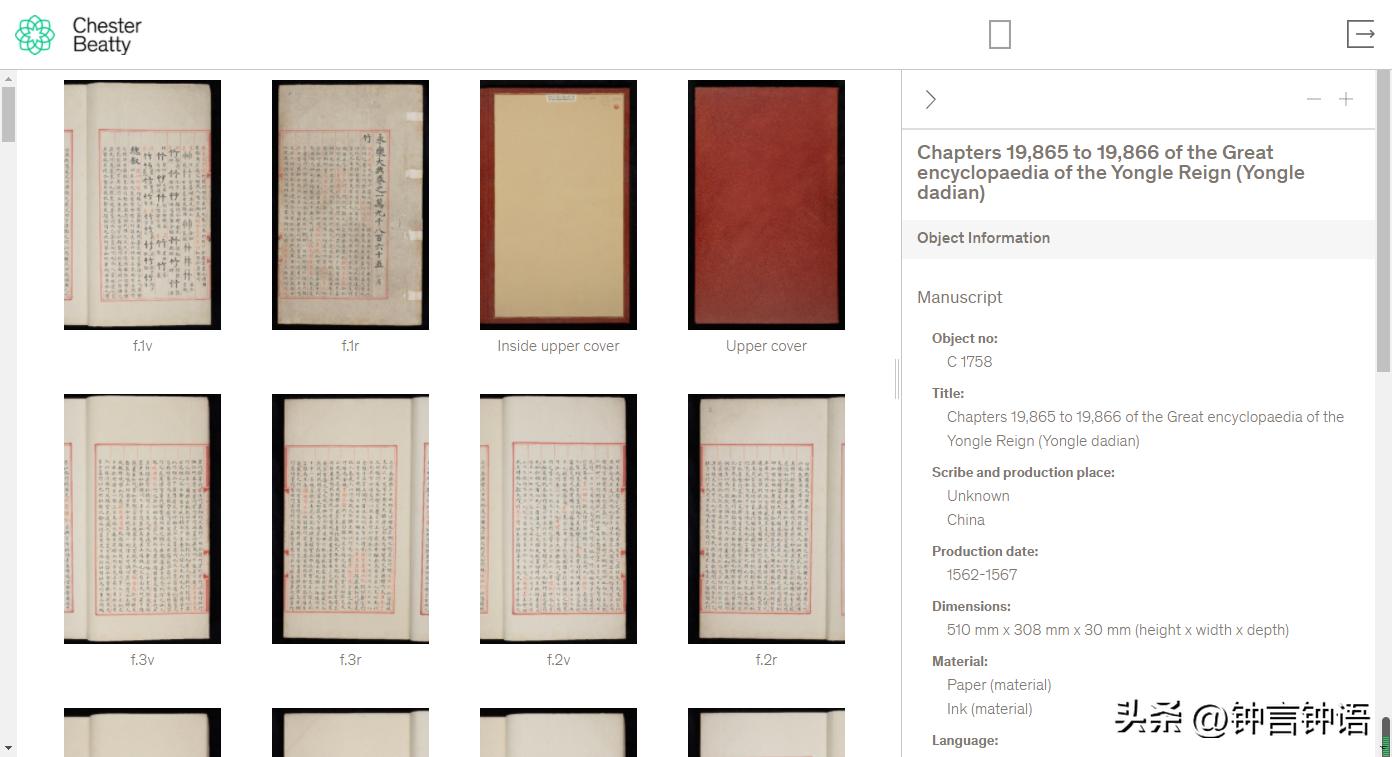The image size is (1392, 757).
Task: Select the Inside upper cover thumbnail
Action: (558, 205)
